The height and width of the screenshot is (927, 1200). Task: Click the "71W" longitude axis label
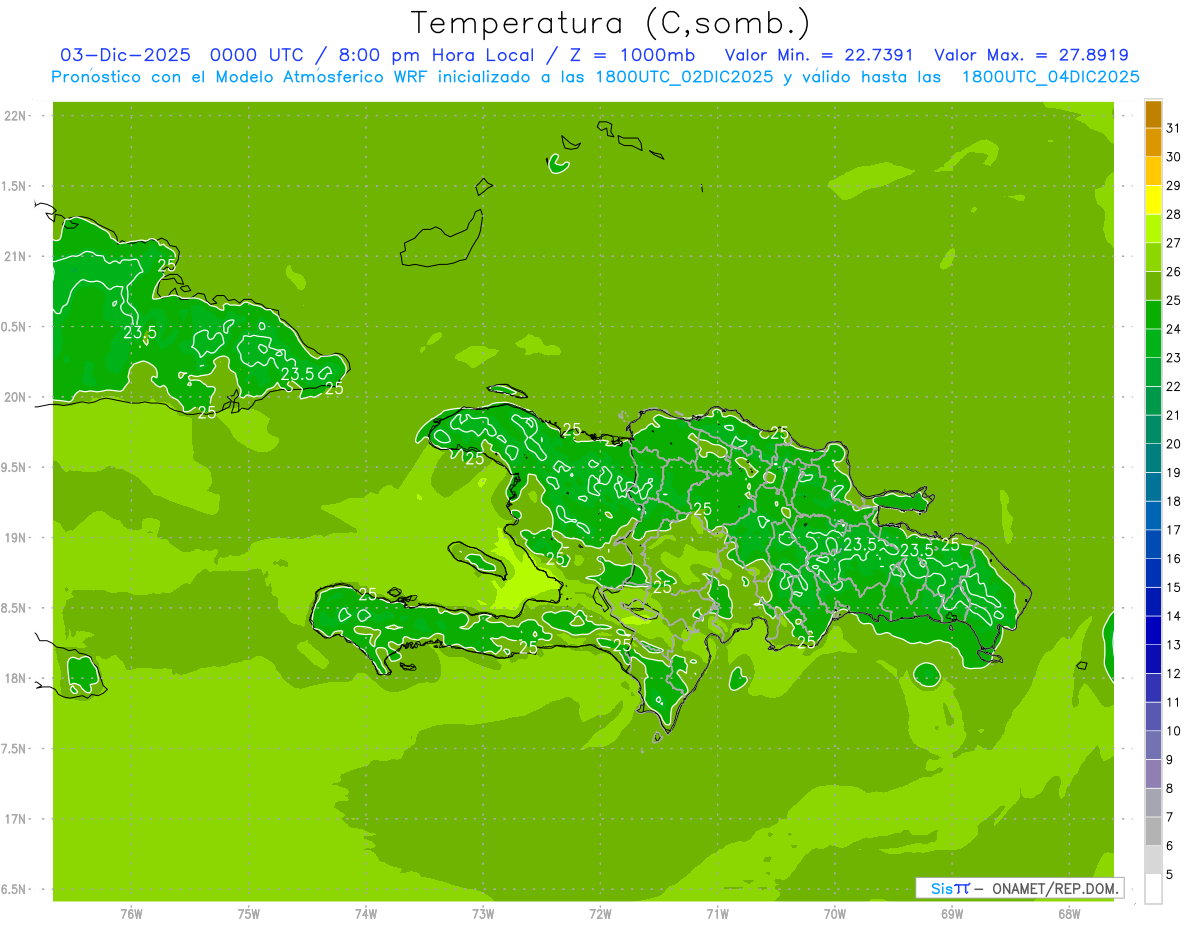click(x=717, y=914)
